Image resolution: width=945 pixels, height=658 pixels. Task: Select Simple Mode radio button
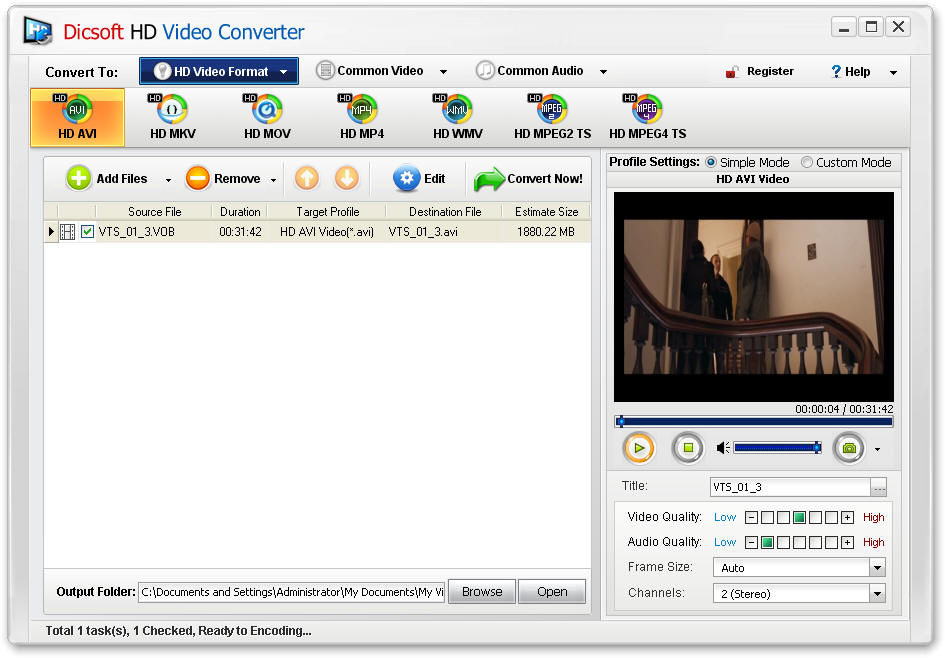[711, 162]
